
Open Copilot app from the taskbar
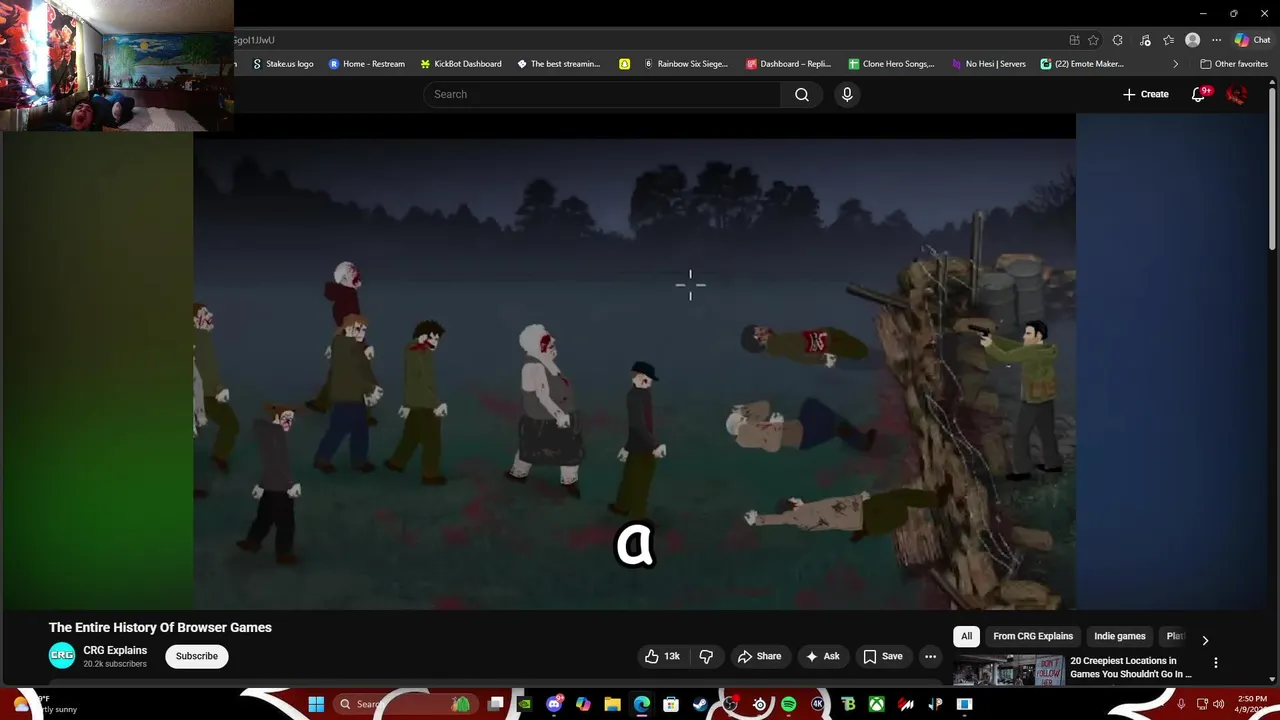tap(583, 704)
